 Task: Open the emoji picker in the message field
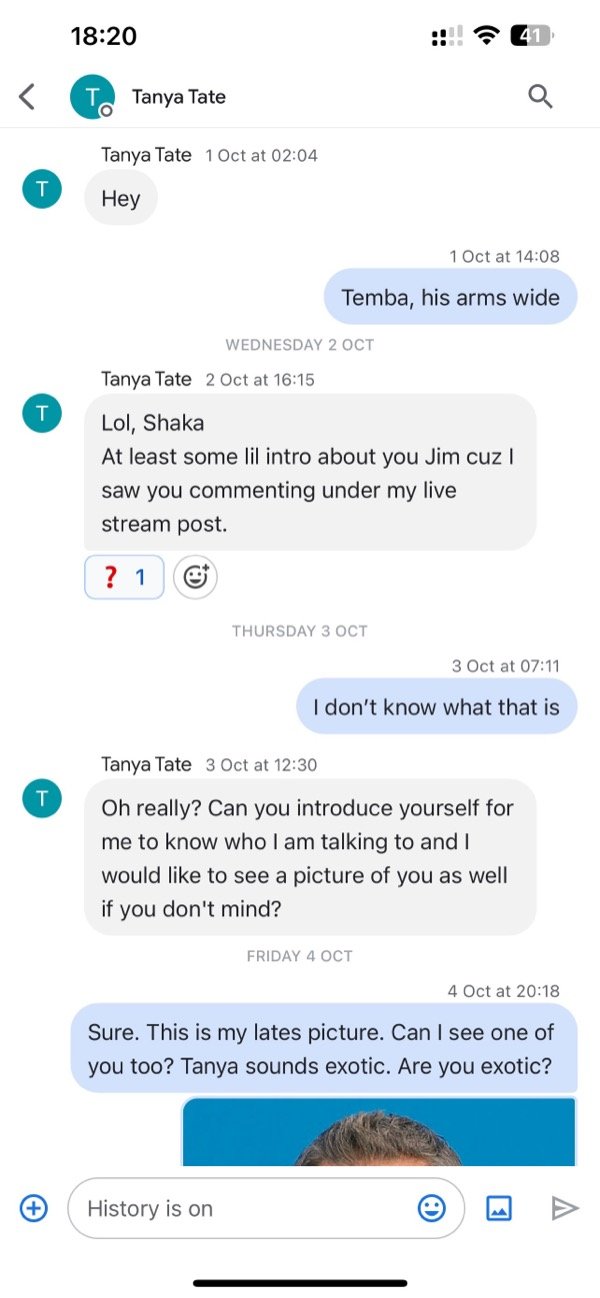click(431, 1208)
